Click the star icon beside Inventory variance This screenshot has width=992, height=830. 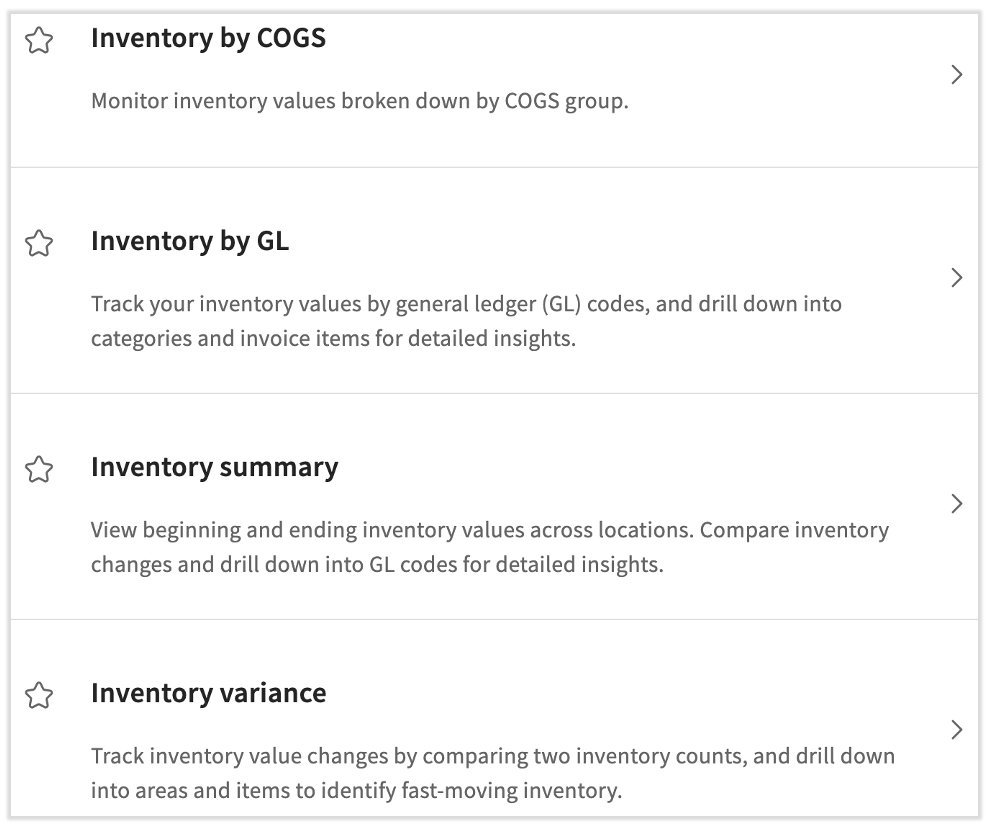click(x=39, y=694)
